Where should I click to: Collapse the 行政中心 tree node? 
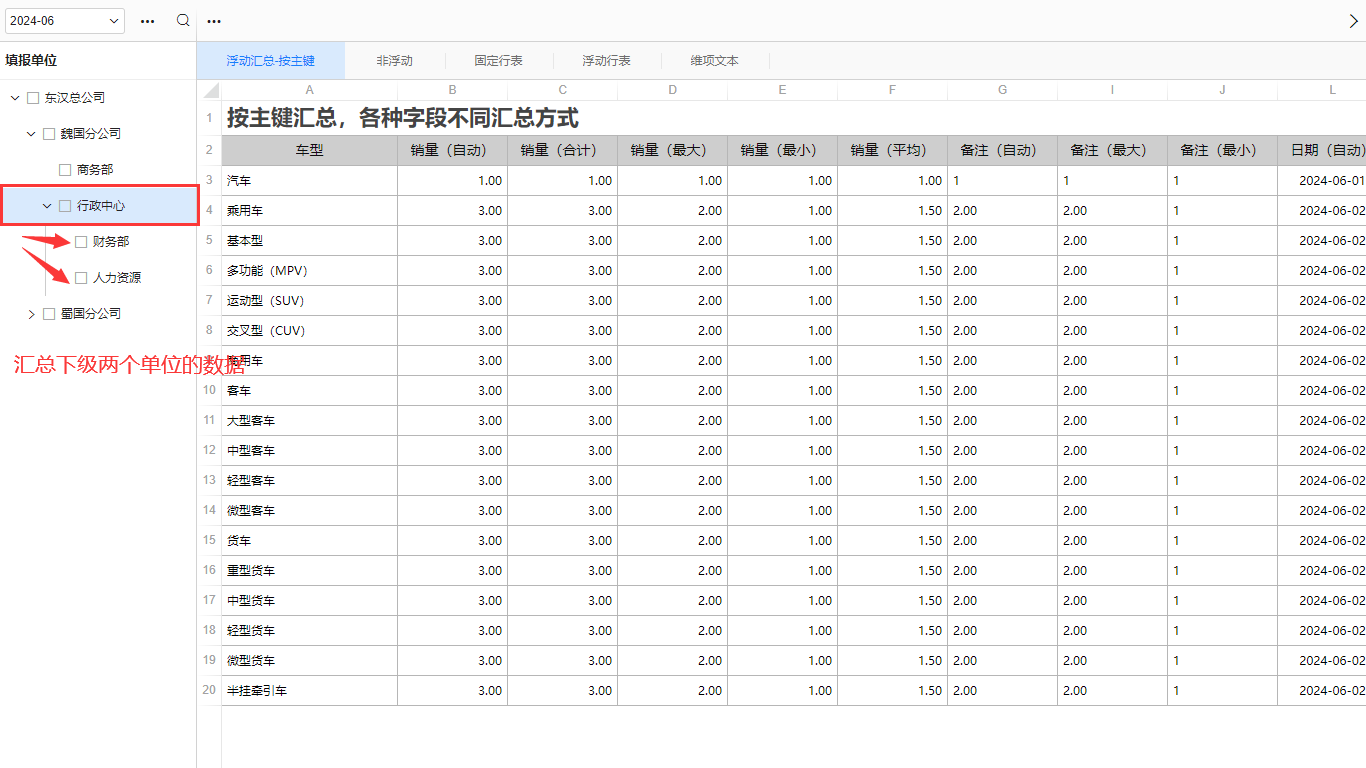47,206
